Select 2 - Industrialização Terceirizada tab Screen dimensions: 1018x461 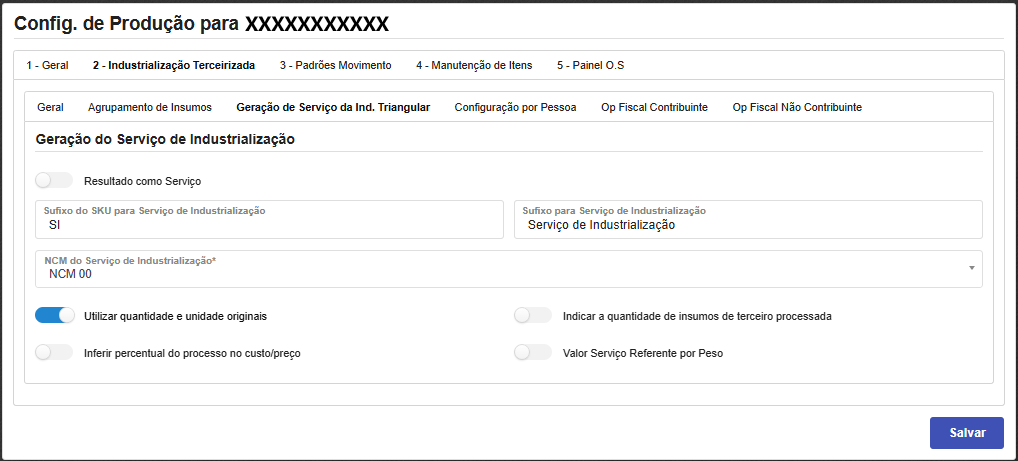[173, 65]
